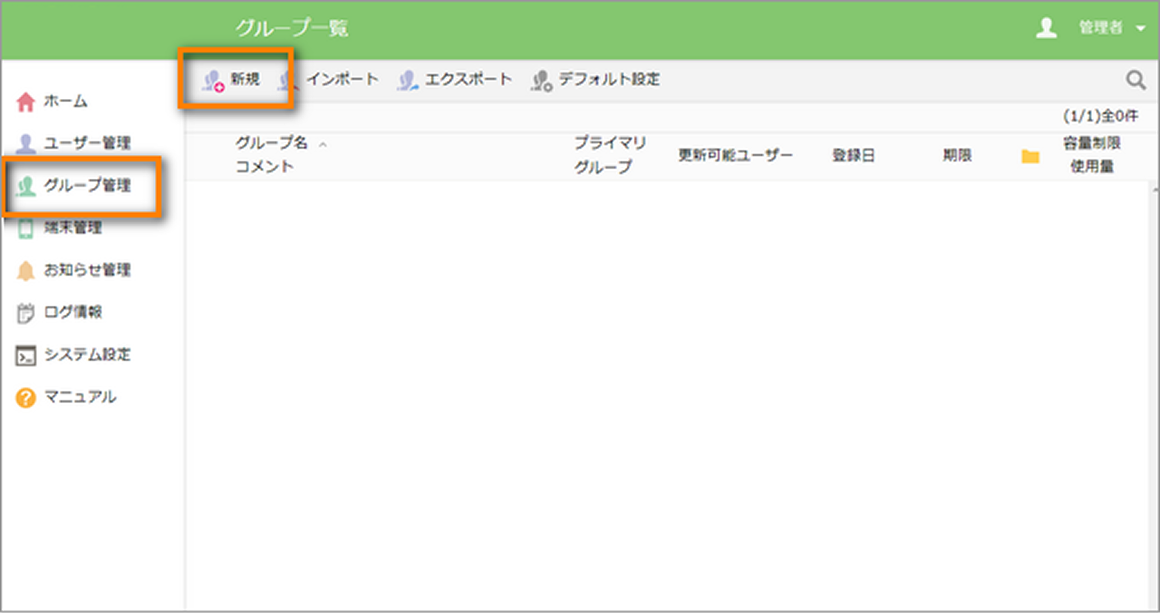The height and width of the screenshot is (613, 1160).
Task: Click the user silhouette icon in the header
Action: (x=1046, y=28)
